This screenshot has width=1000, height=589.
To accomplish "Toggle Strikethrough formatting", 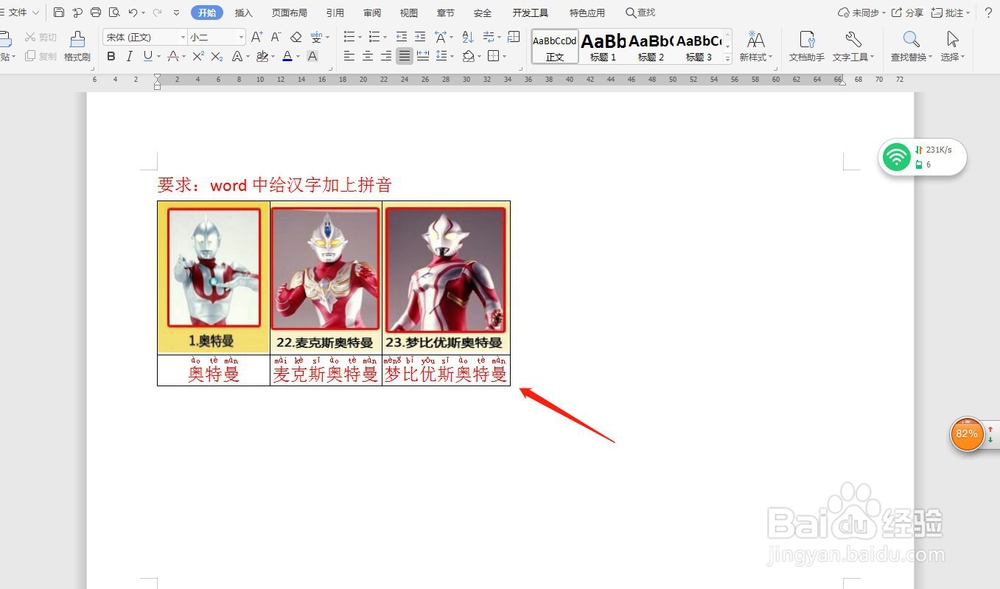I will [172, 56].
